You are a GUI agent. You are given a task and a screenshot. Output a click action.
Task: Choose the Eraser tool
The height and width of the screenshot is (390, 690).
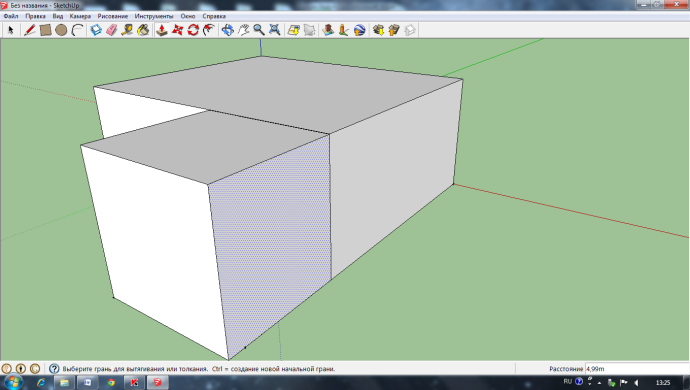pyautogui.click(x=112, y=30)
